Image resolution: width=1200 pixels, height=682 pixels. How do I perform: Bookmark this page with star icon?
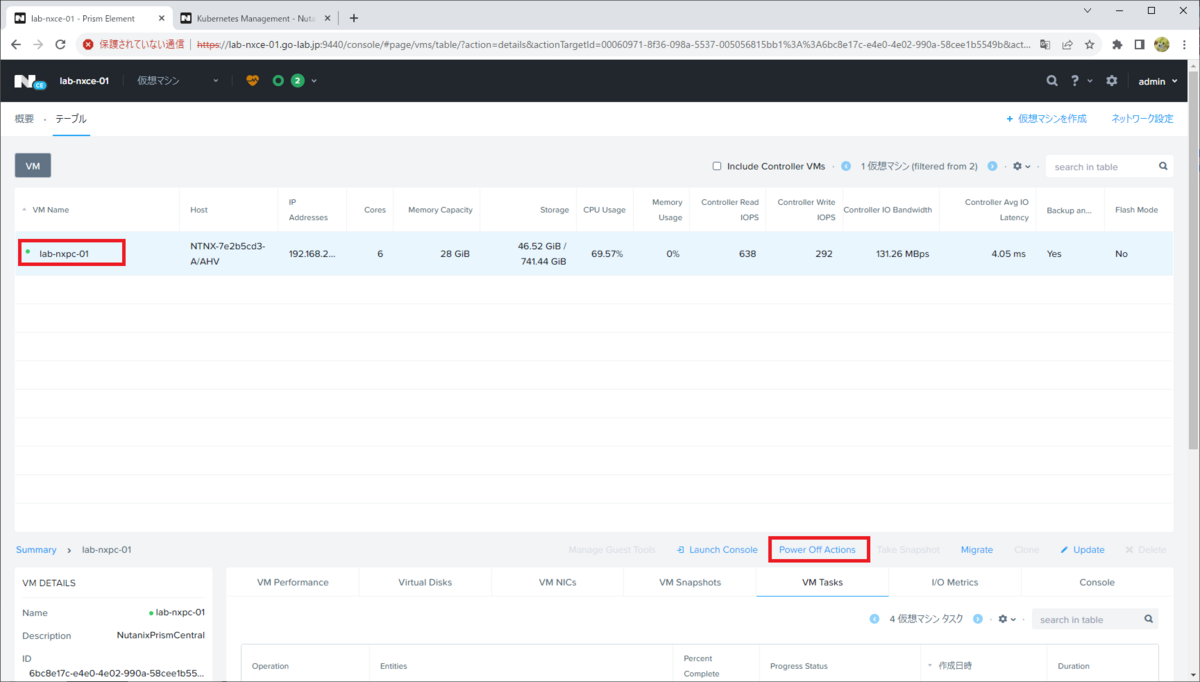click(x=1090, y=44)
